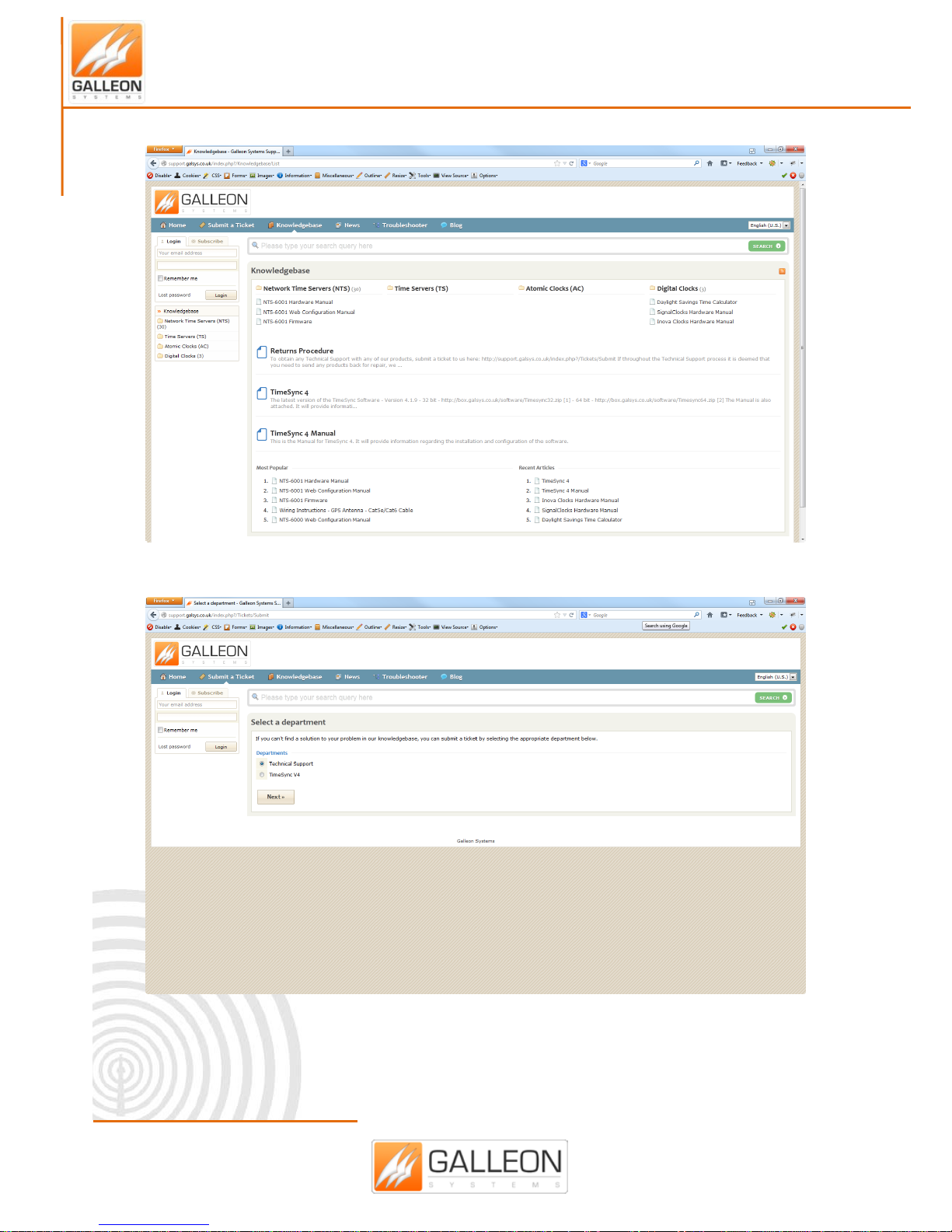Click Home in Select a department navigation bar

tap(173, 677)
